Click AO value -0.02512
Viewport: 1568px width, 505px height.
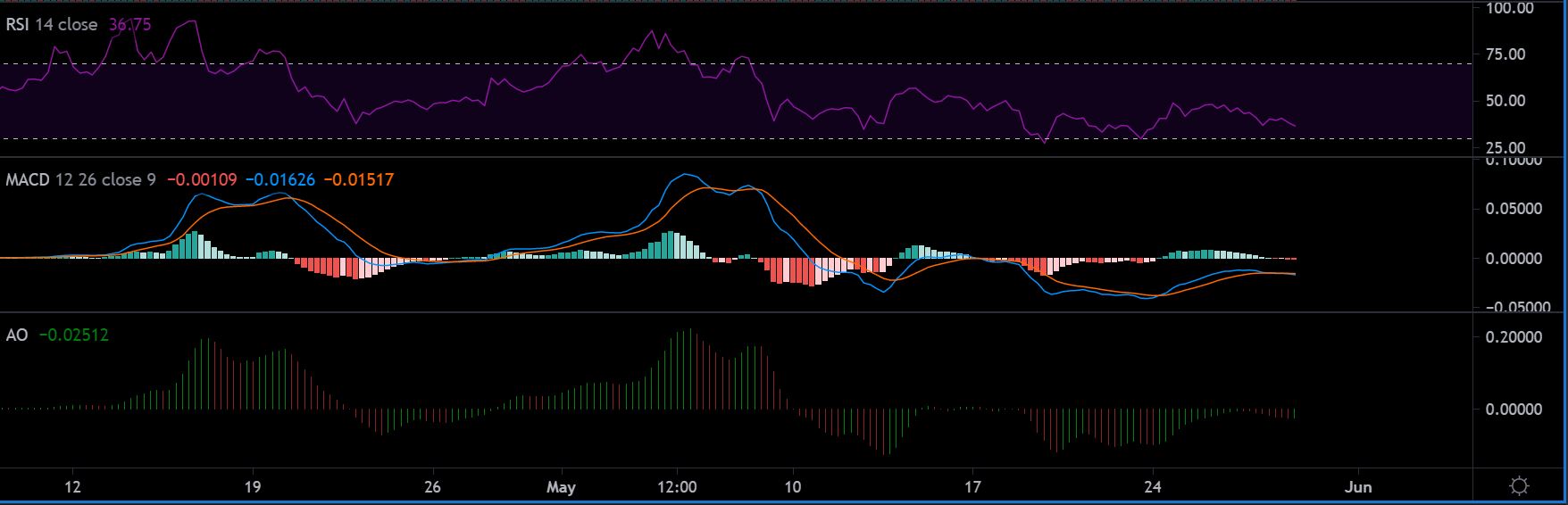point(74,335)
